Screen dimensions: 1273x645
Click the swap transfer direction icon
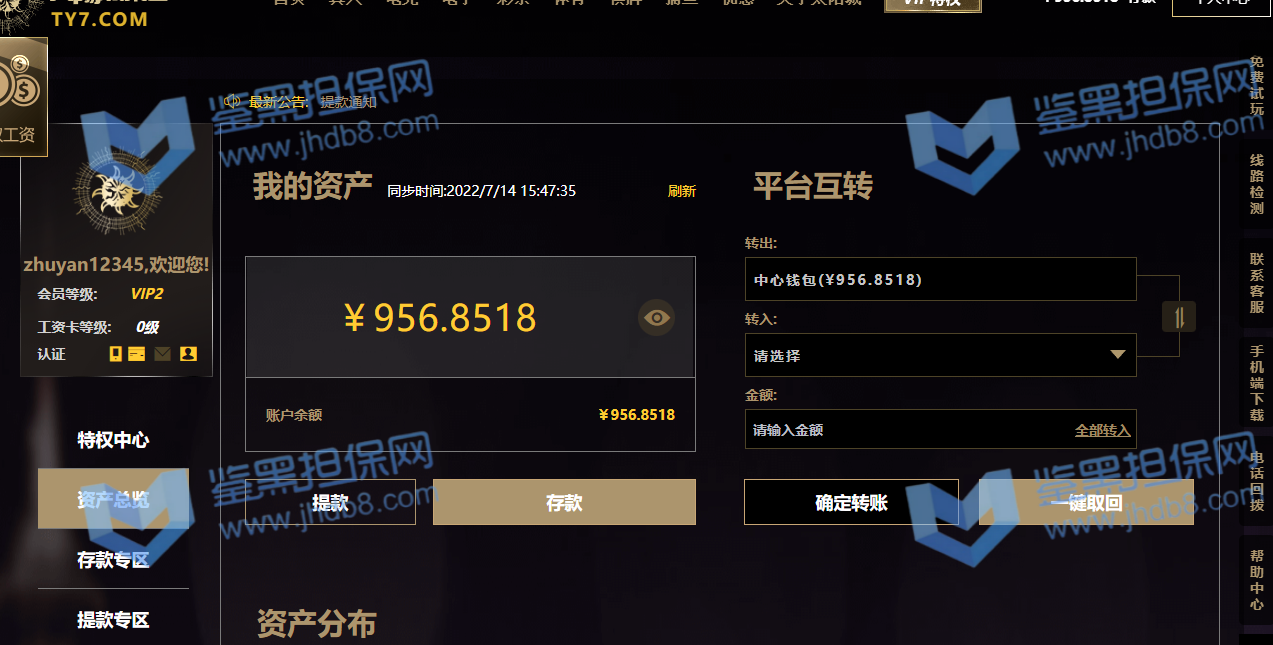click(1179, 317)
